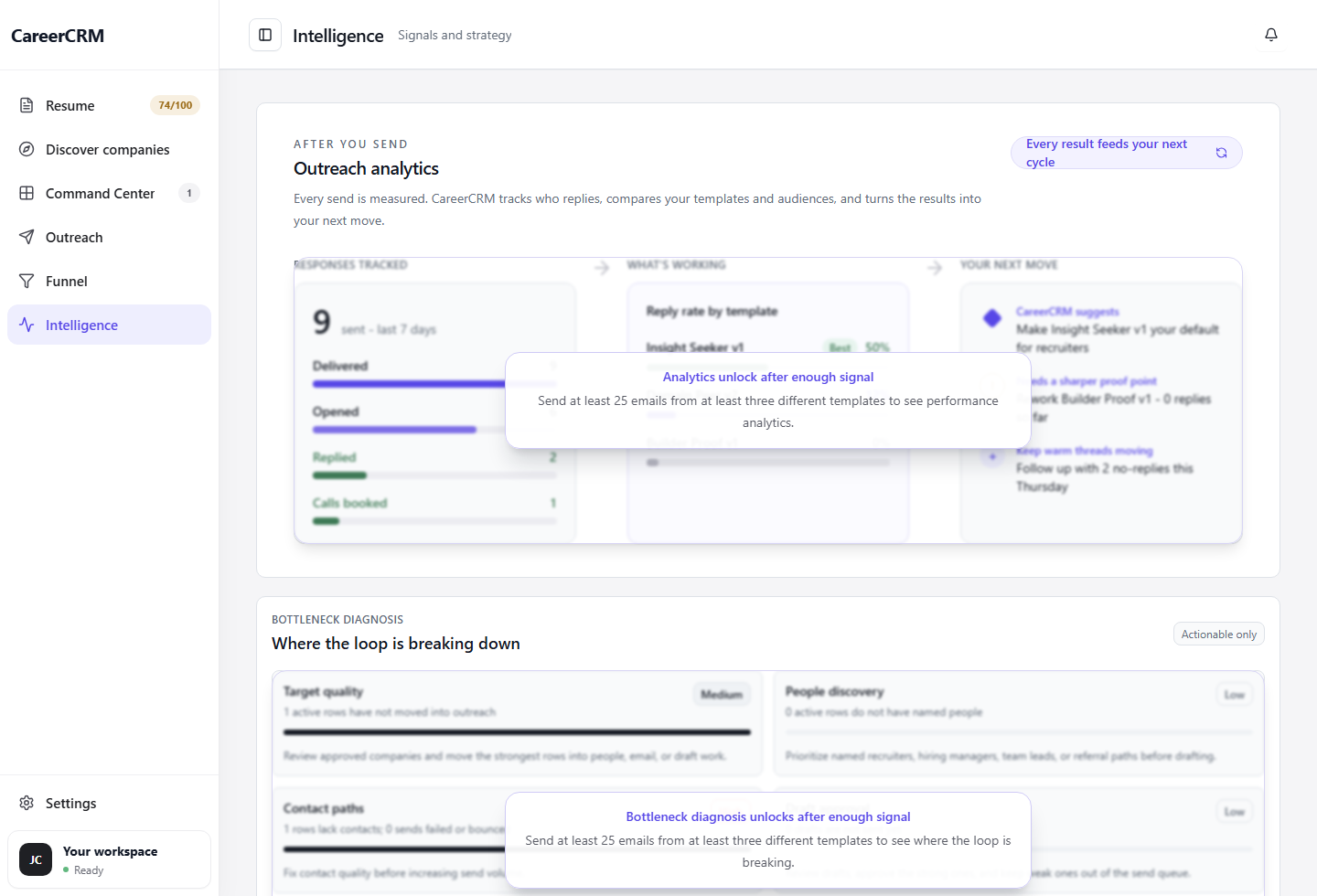Click the 'People discovery' card title
The image size is (1317, 896).
pos(834,691)
